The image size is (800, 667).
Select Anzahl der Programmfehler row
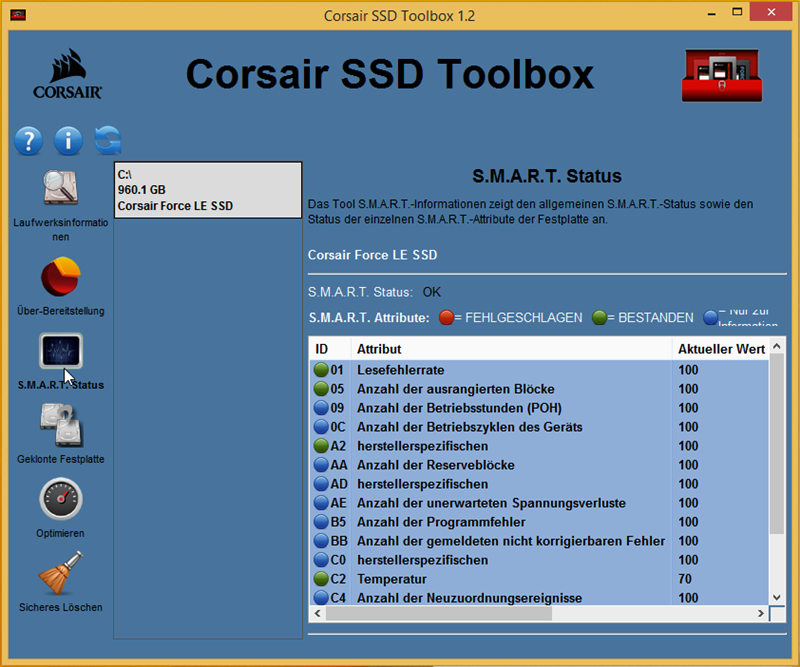click(x=539, y=522)
